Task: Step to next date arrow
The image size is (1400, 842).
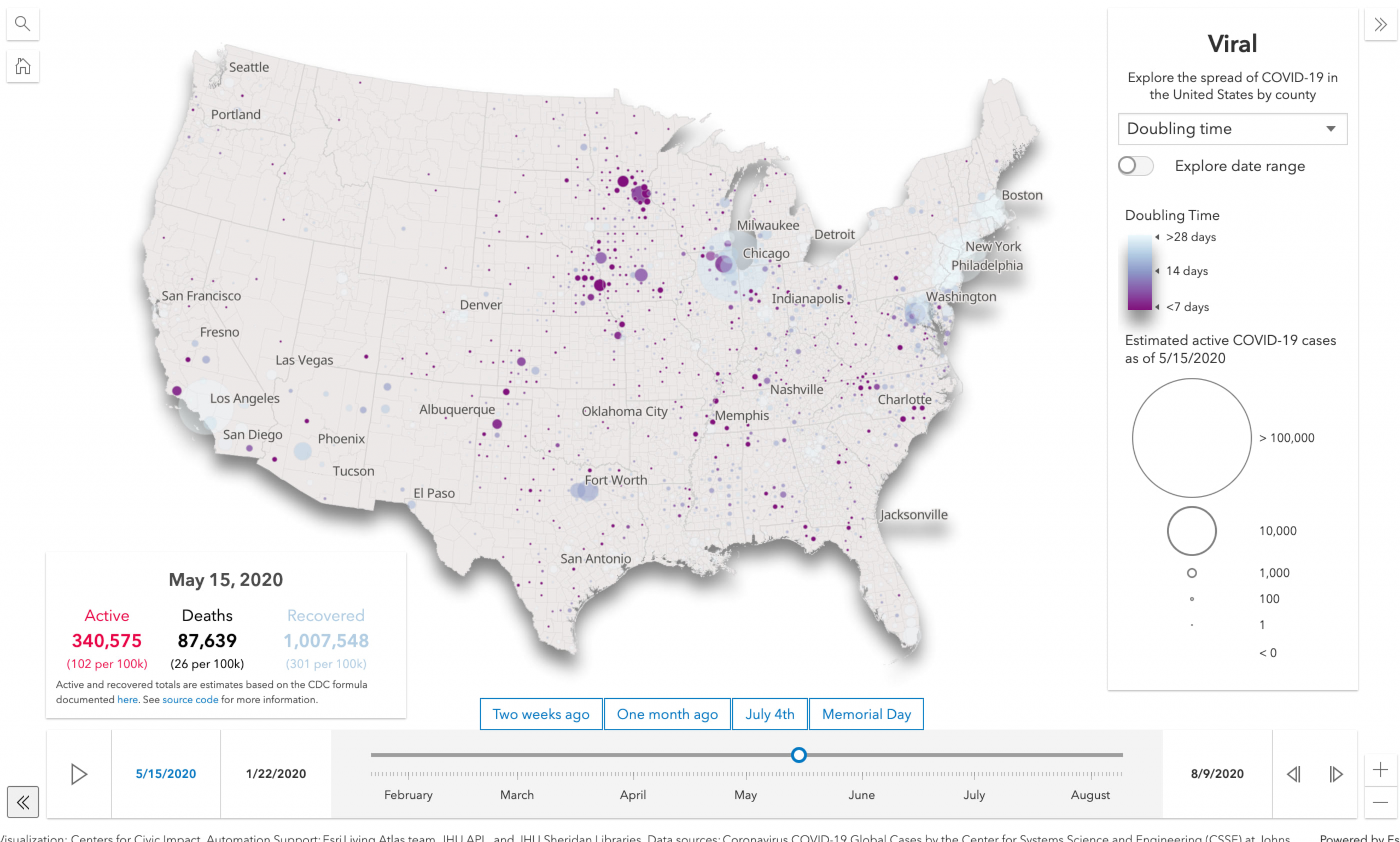Action: [1335, 774]
